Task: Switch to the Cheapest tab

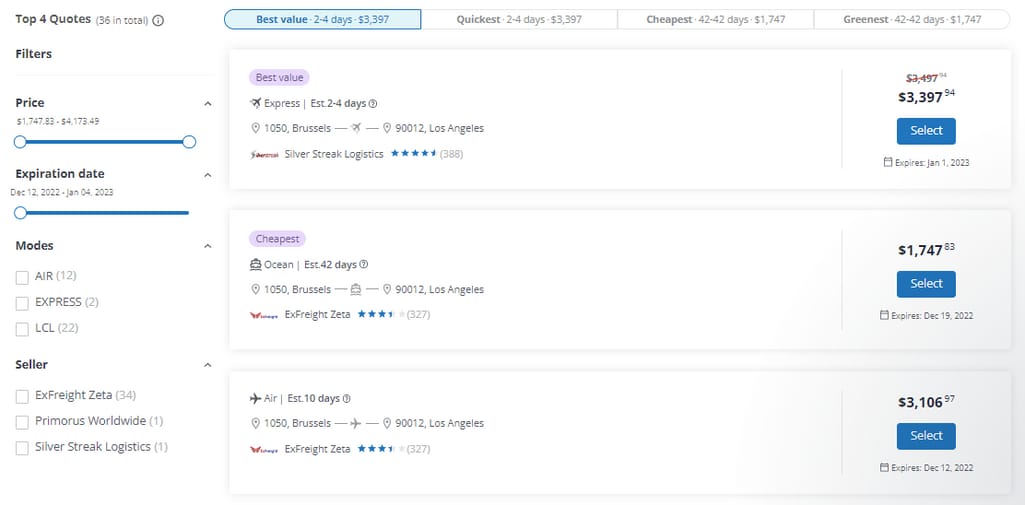Action: coord(716,20)
